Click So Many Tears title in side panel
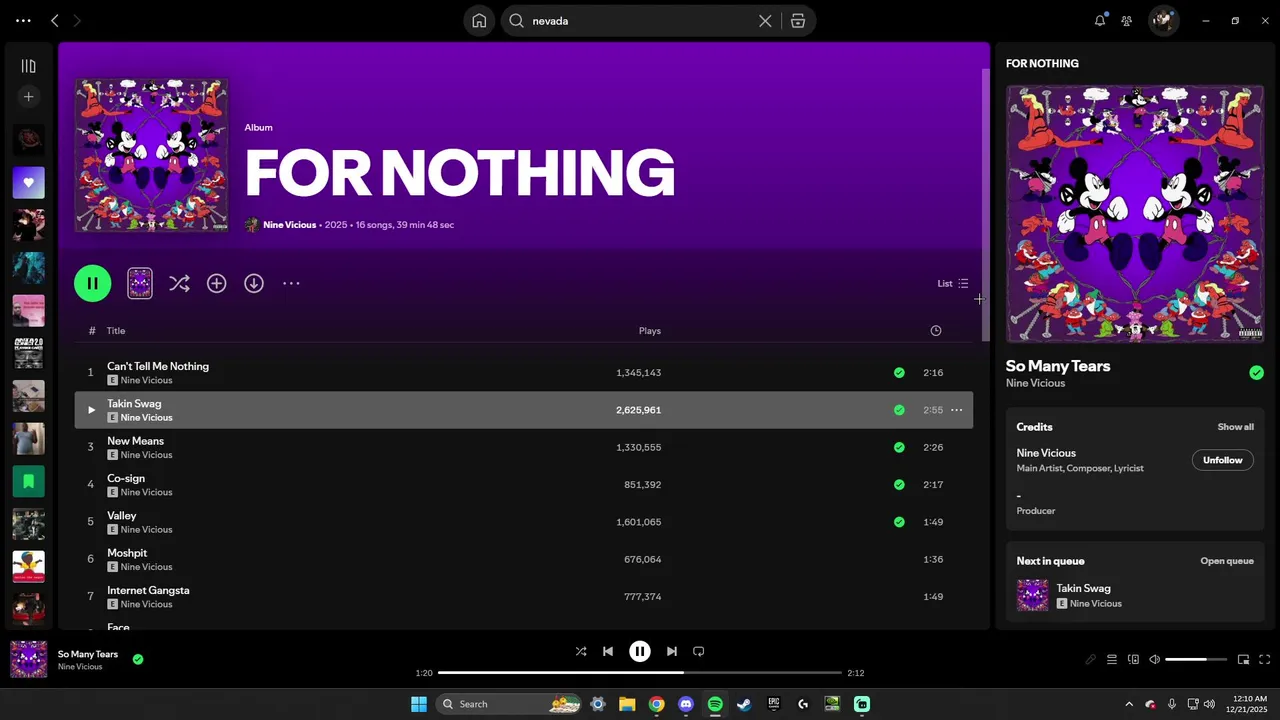1280x720 pixels. tap(1058, 366)
